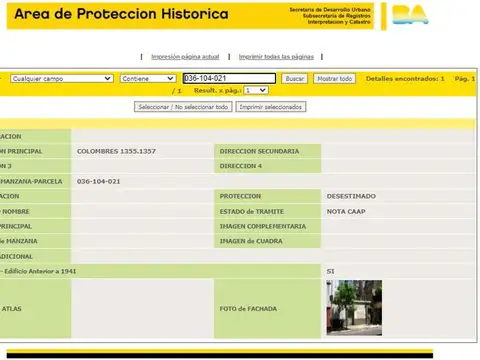The height and width of the screenshot is (360, 480).
Task: Click the 'SI' value for Edificio Anterior a 1941
Action: (330, 271)
